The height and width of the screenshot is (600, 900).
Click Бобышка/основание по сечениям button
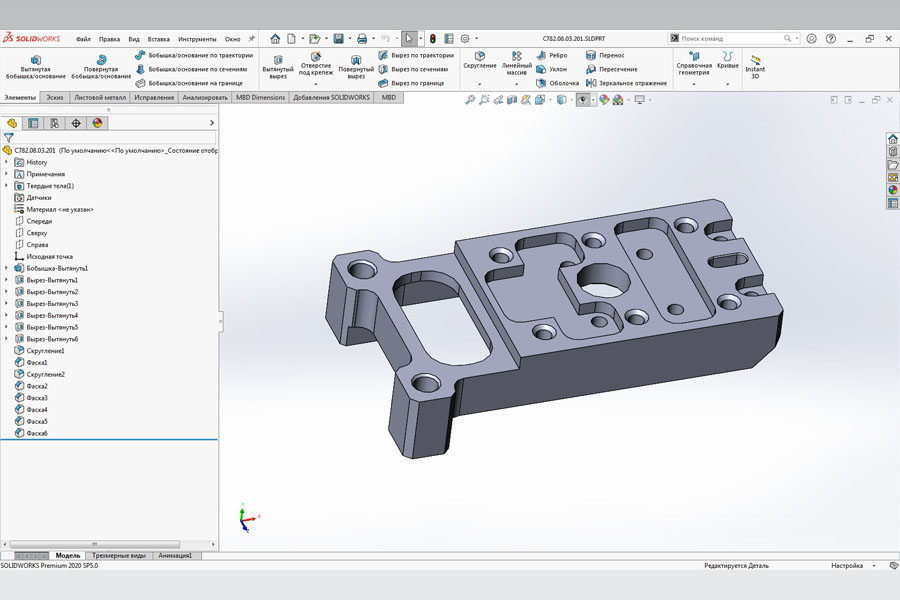(191, 69)
